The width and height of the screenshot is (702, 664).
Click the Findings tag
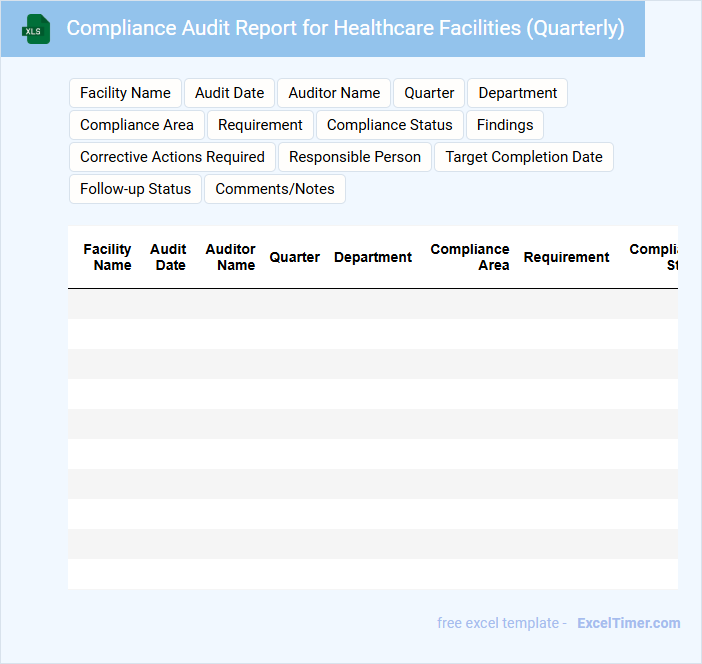coord(505,125)
